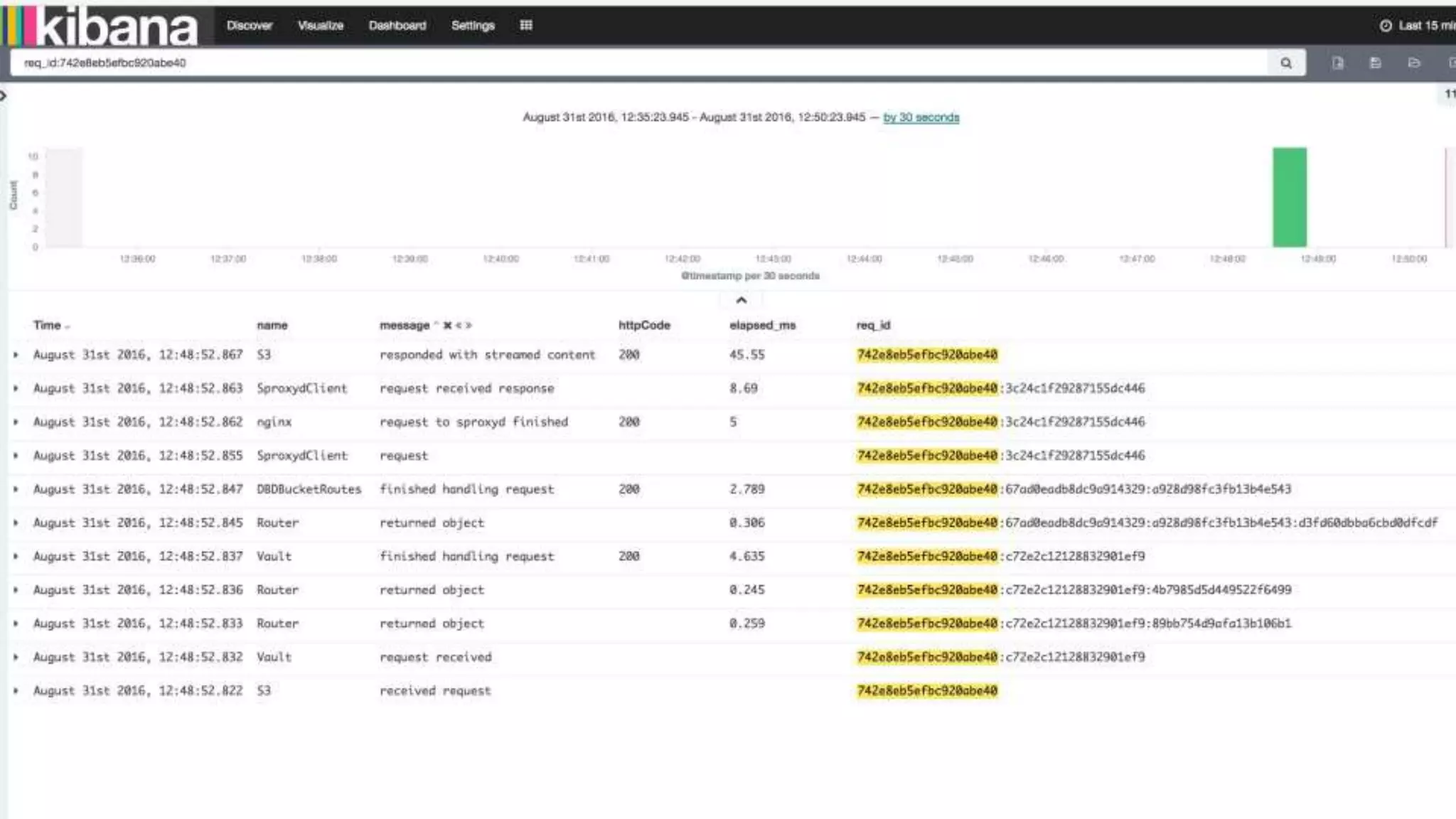The width and height of the screenshot is (1456, 819).
Task: Collapse the histogram with up caret
Action: 742,300
